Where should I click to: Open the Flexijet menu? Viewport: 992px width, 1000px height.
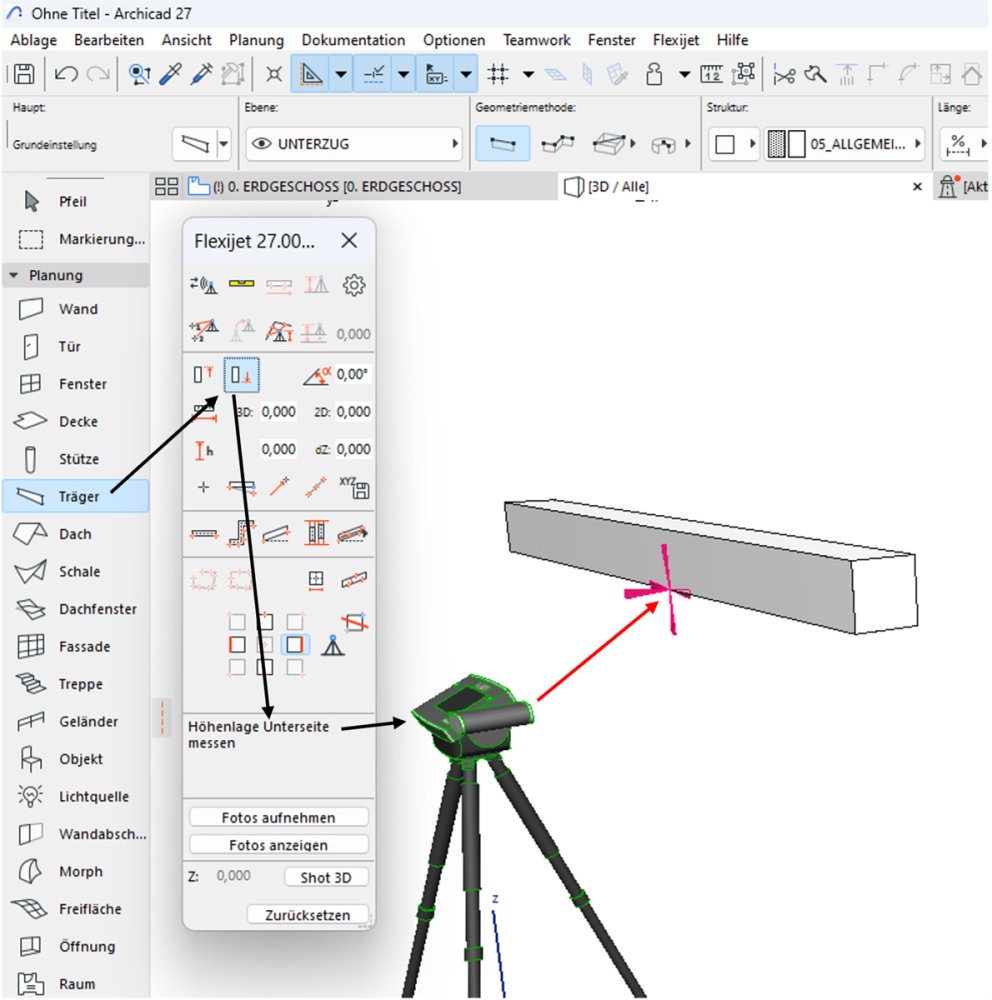tap(676, 40)
